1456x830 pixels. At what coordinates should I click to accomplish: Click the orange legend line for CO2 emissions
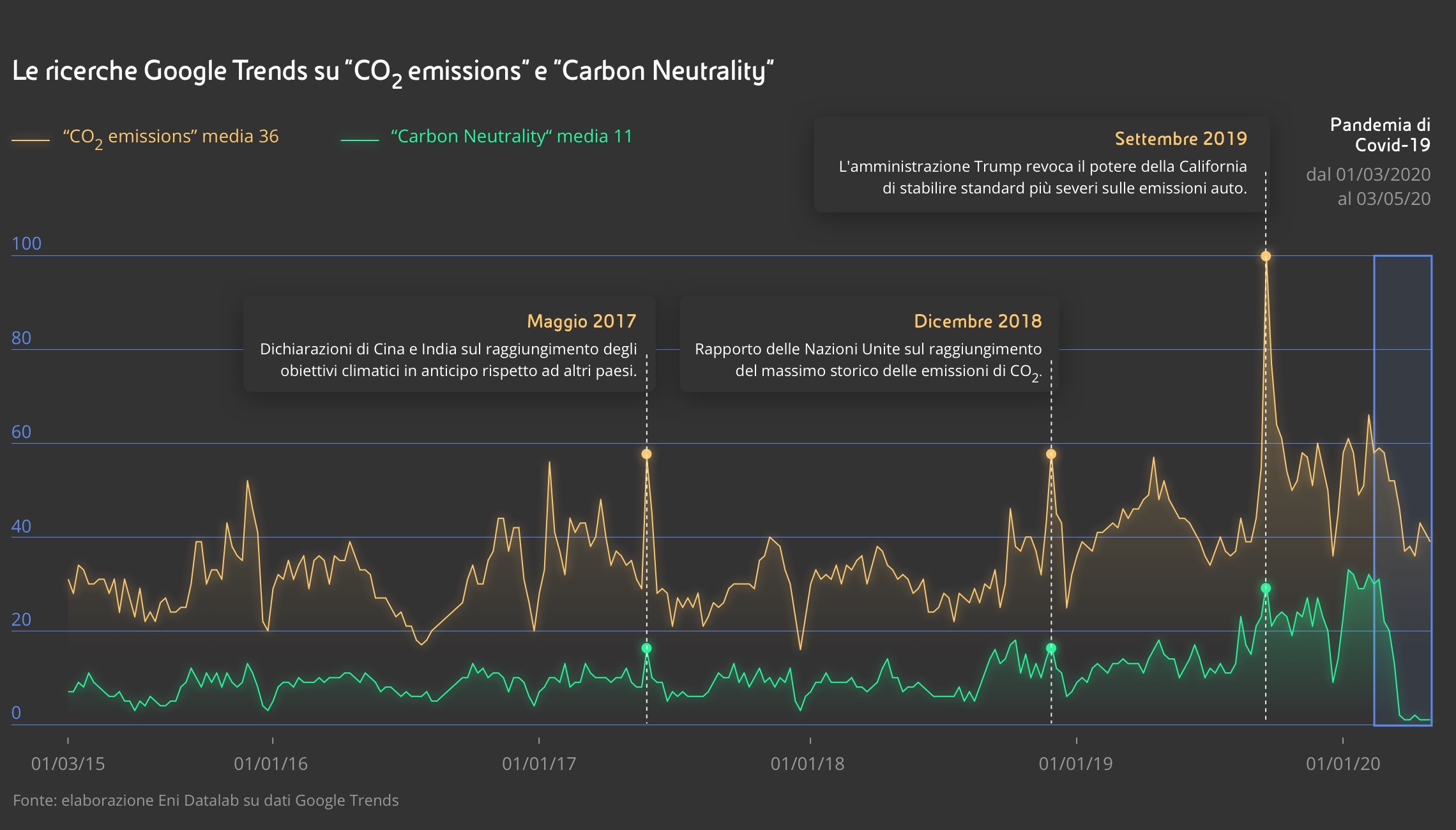click(x=31, y=140)
